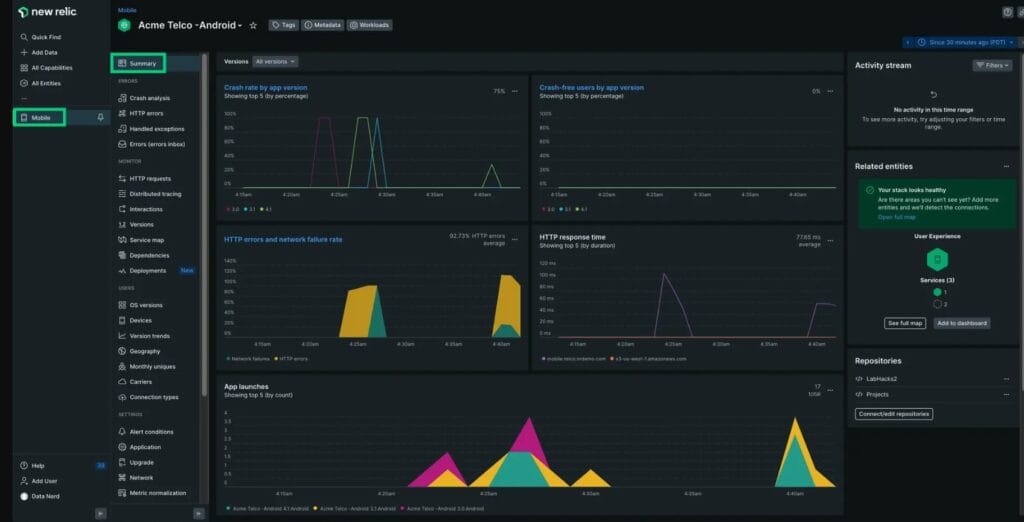Open Crash analysis
The width and height of the screenshot is (1024, 522).
click(x=144, y=98)
